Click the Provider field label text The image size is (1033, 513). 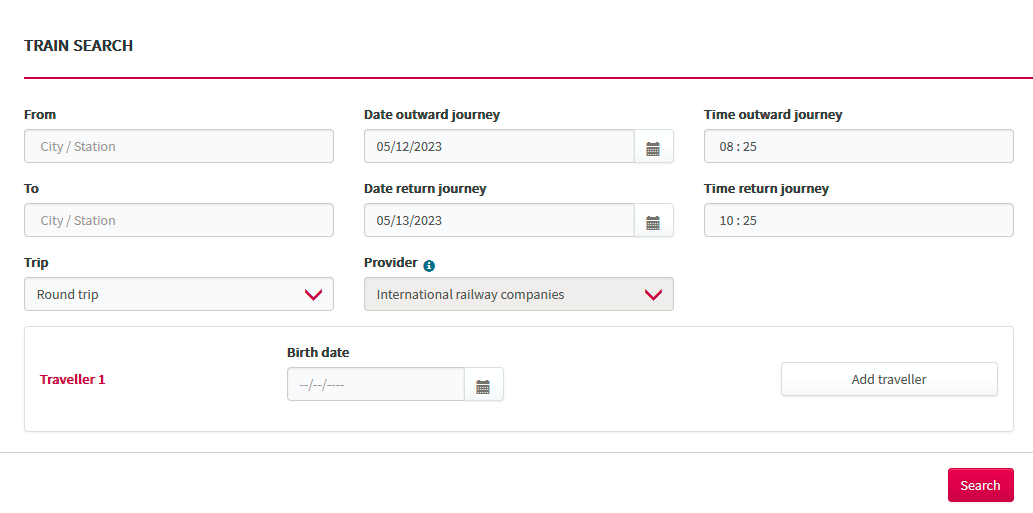[x=391, y=262]
